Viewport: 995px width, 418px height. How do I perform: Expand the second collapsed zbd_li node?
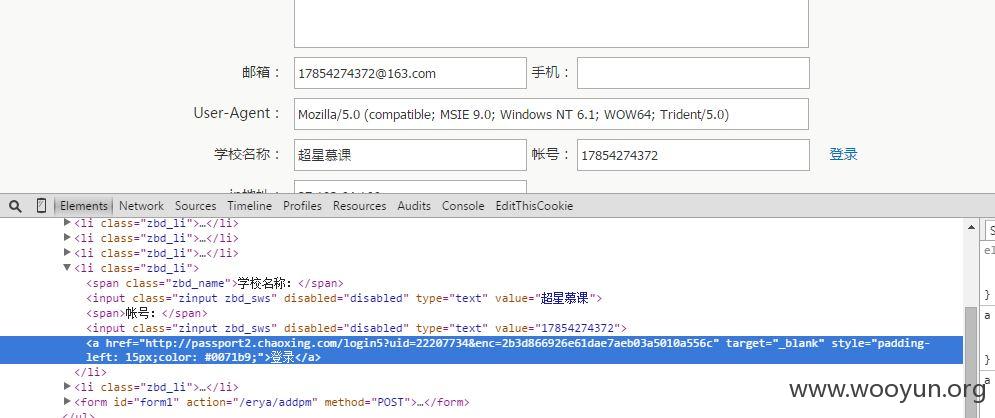click(x=68, y=238)
